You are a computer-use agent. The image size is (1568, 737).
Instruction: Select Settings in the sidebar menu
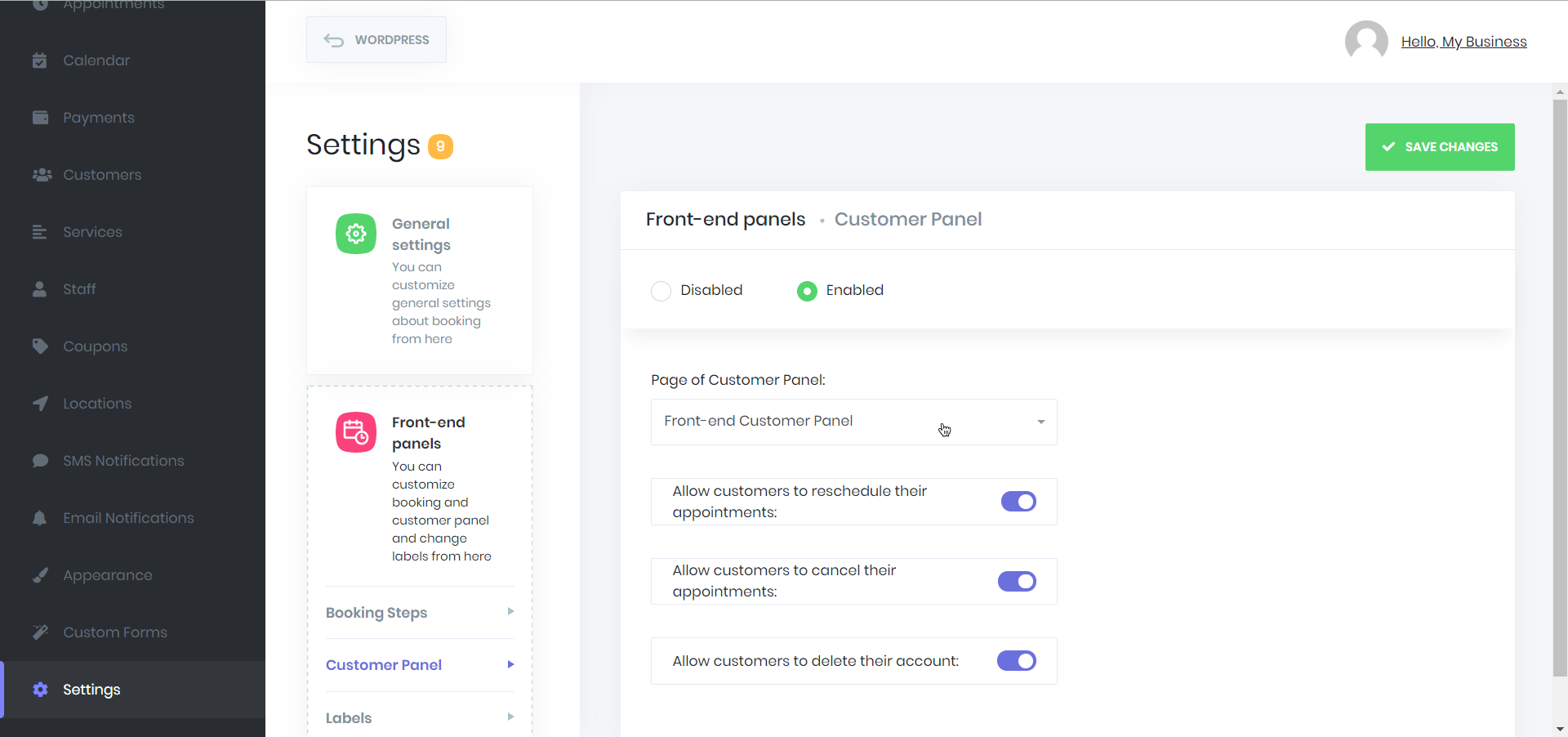point(91,689)
